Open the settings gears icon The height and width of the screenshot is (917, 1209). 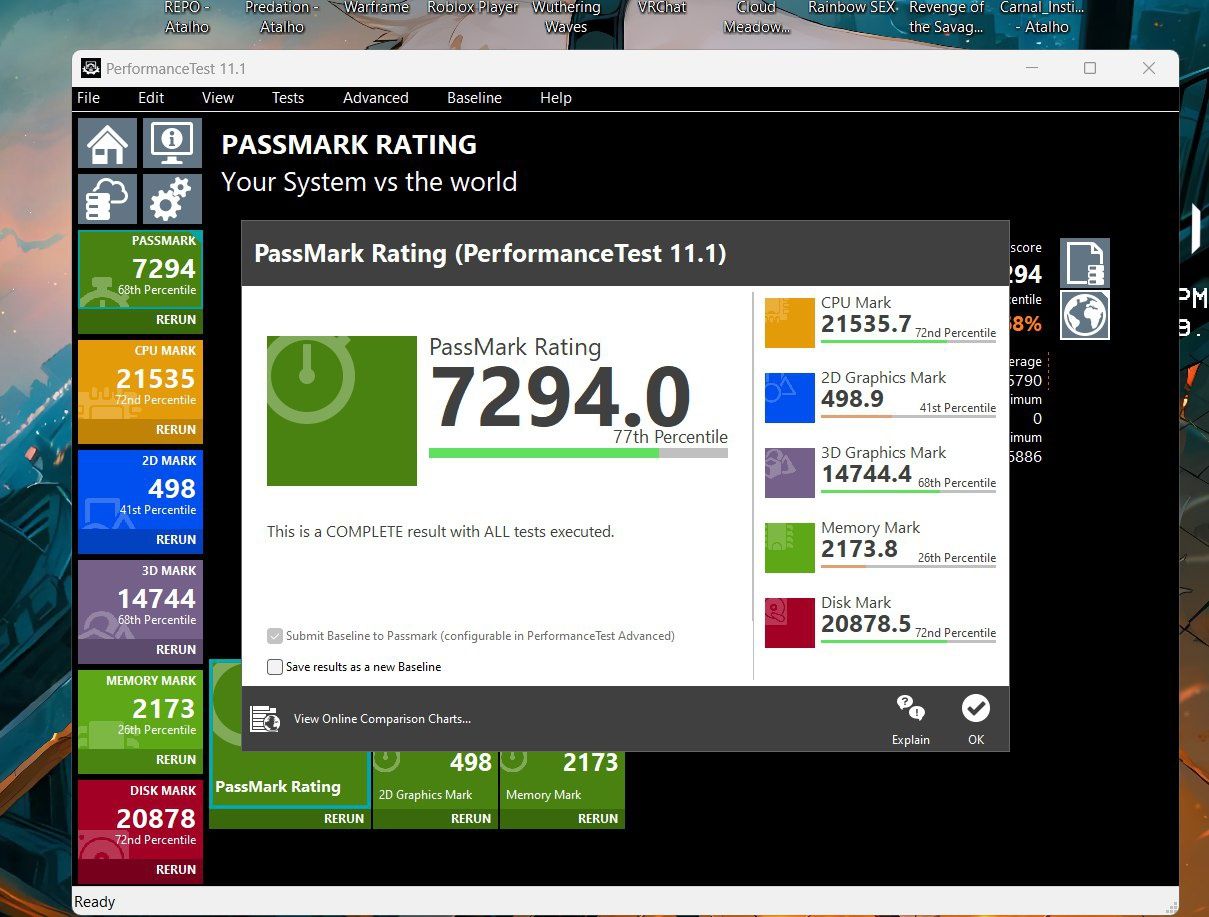[172, 199]
